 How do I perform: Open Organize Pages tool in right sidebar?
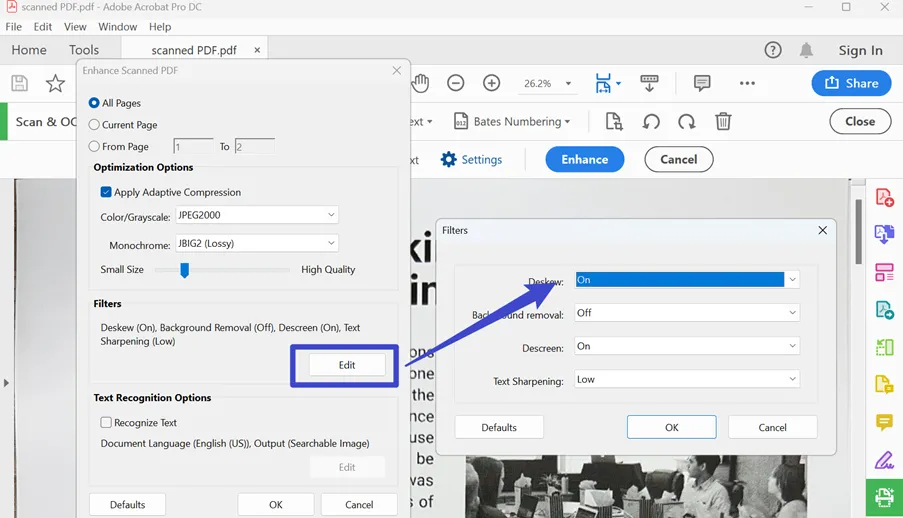[x=884, y=273]
